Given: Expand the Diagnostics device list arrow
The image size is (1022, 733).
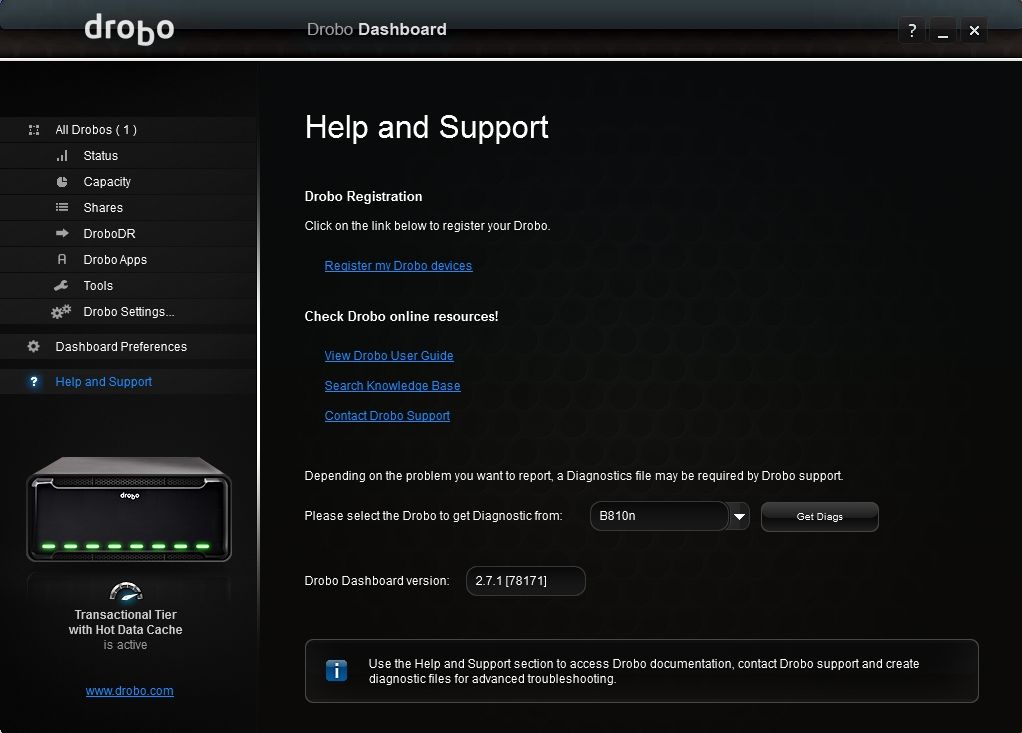Looking at the screenshot, I should pyautogui.click(x=738, y=516).
